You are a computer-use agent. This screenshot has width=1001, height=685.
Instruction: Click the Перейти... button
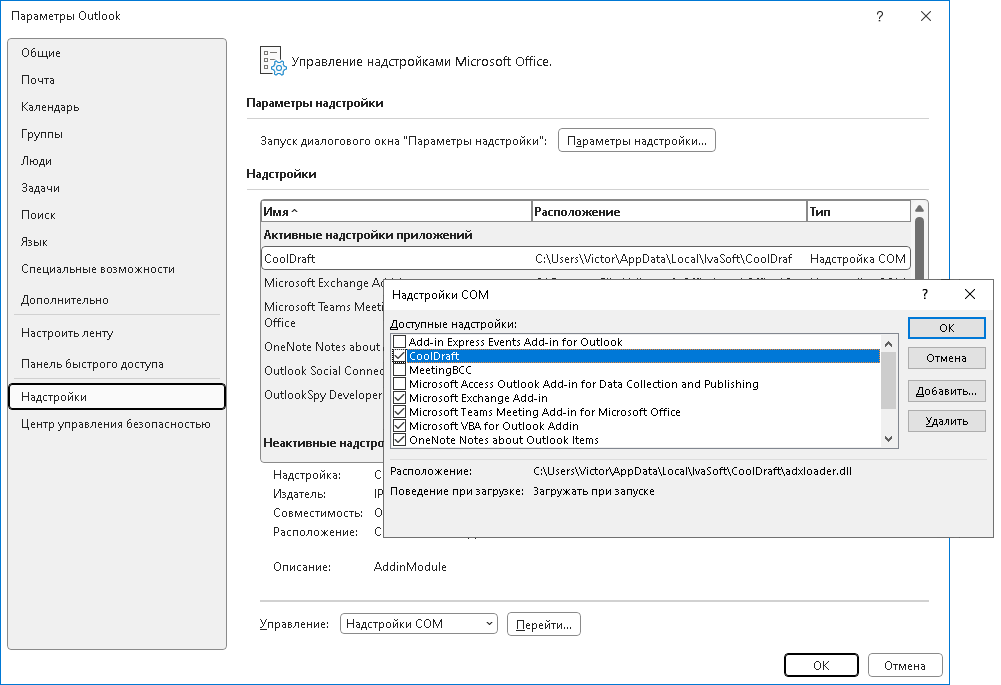tap(544, 624)
